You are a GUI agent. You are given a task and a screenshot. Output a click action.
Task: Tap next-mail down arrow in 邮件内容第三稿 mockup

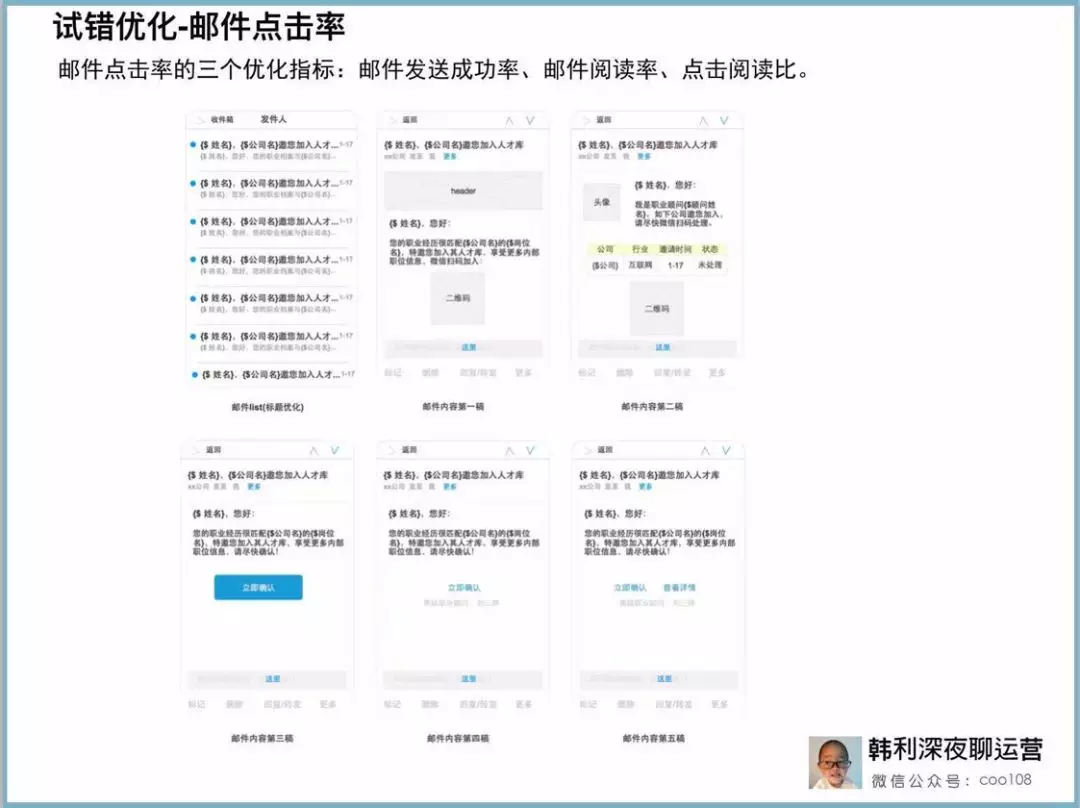pos(335,450)
